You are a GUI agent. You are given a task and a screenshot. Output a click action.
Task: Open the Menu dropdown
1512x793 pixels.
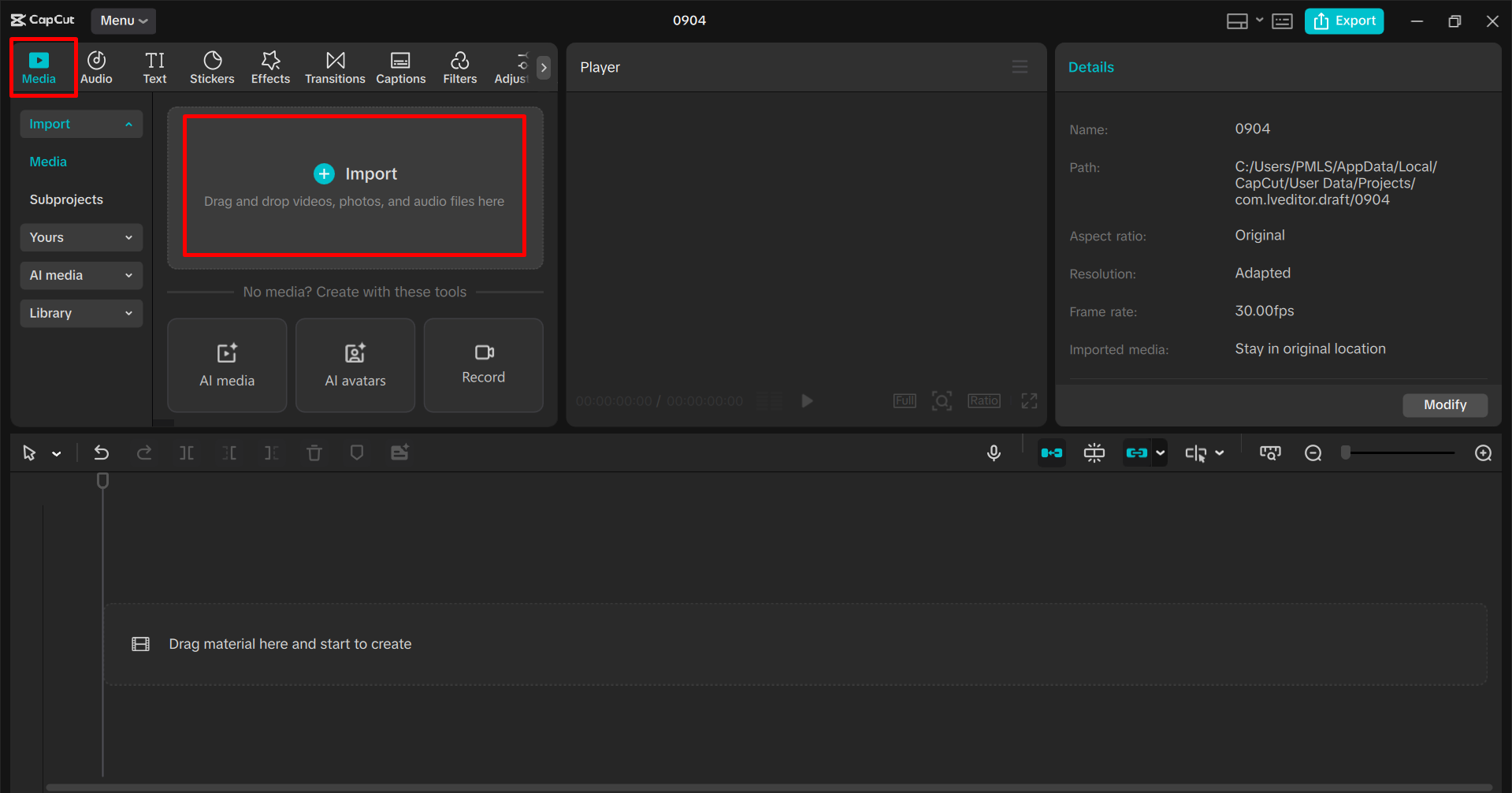pyautogui.click(x=124, y=20)
